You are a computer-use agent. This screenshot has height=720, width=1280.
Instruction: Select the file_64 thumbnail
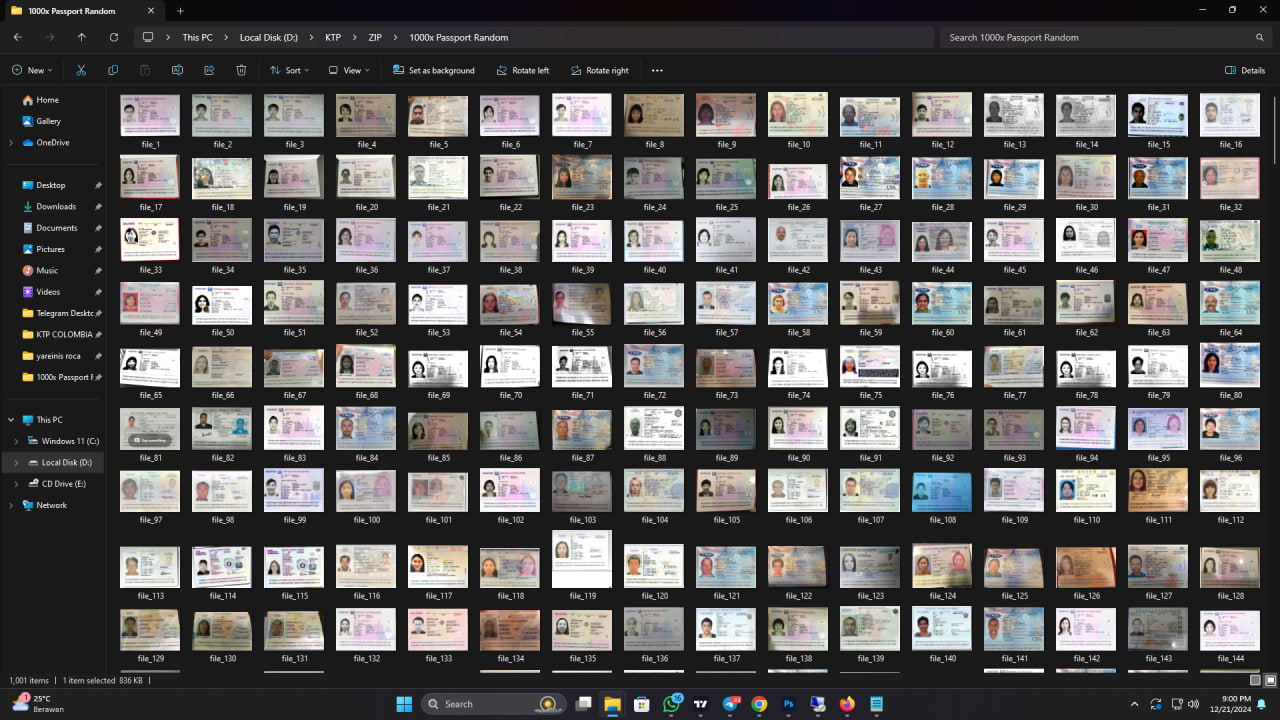click(x=1230, y=303)
